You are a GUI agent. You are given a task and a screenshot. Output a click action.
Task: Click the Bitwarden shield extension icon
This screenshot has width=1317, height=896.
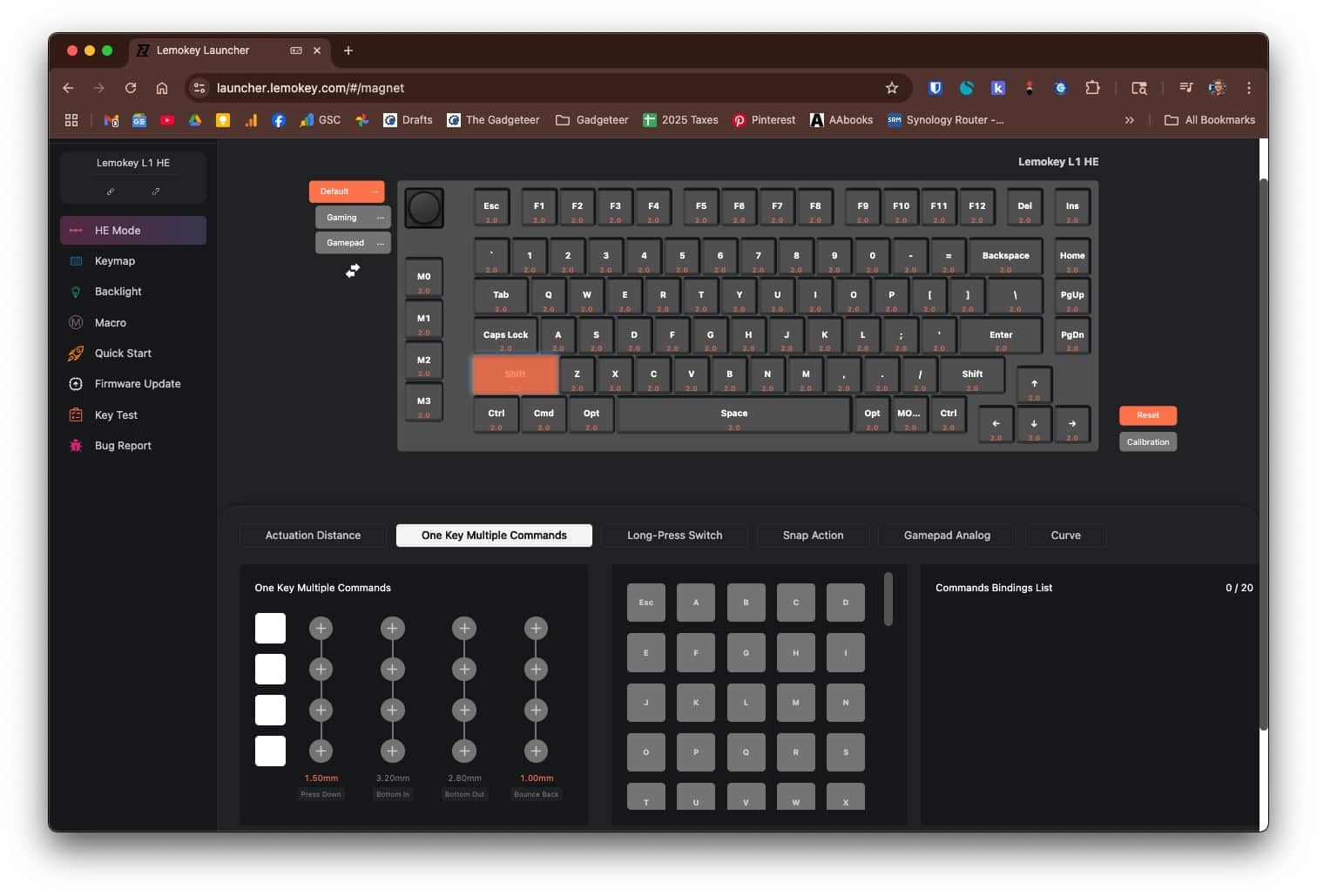point(935,88)
